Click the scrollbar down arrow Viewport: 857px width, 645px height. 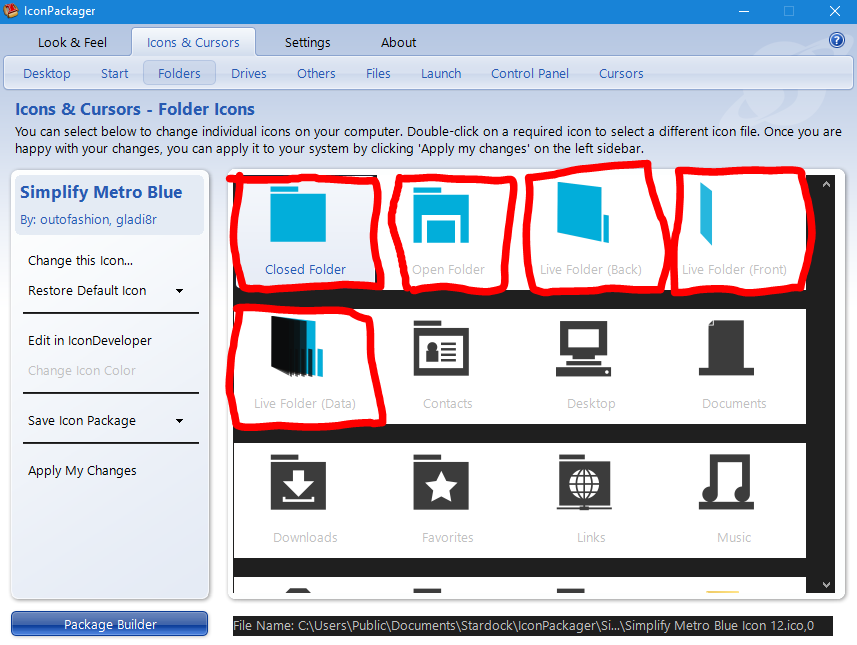826,583
